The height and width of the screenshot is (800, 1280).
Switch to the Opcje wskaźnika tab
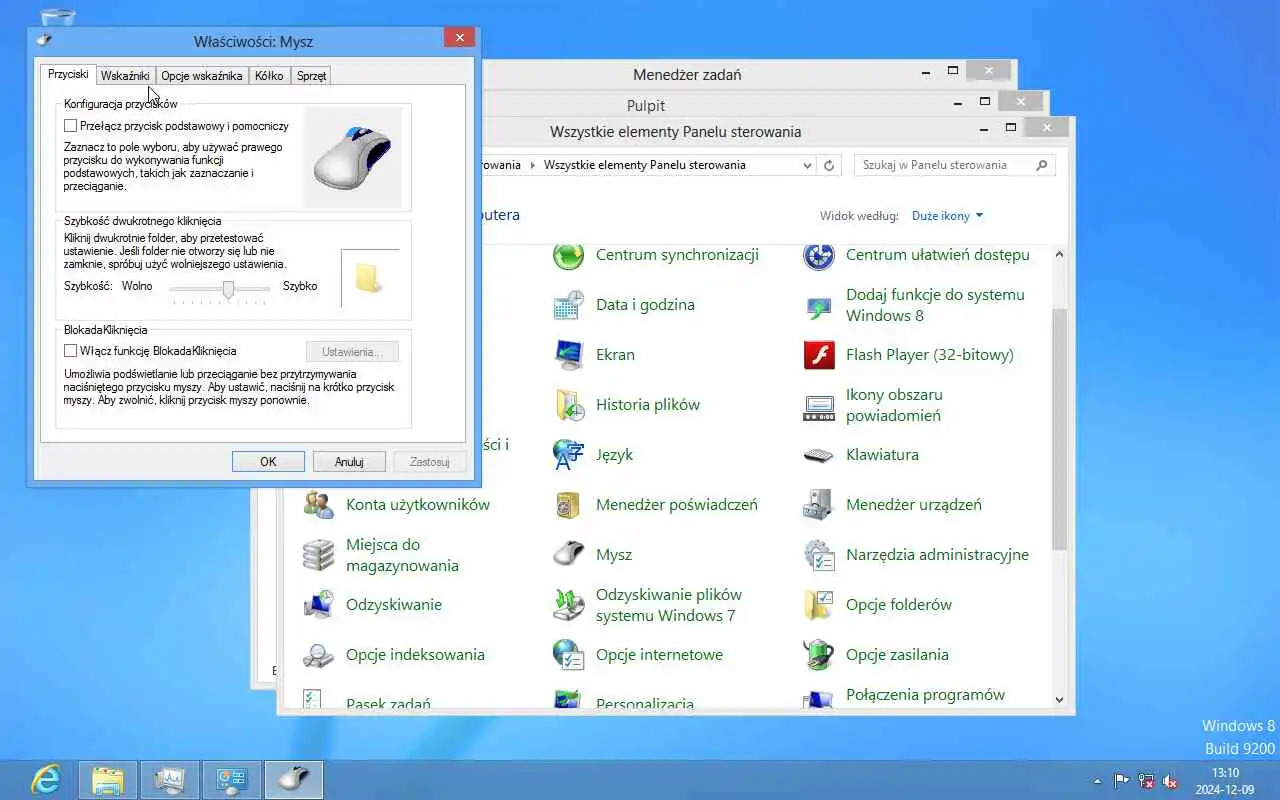202,76
